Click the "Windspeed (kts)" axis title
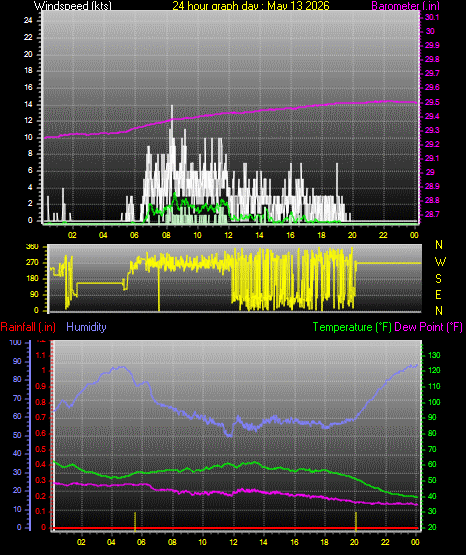The height and width of the screenshot is (555, 466). [73, 6]
